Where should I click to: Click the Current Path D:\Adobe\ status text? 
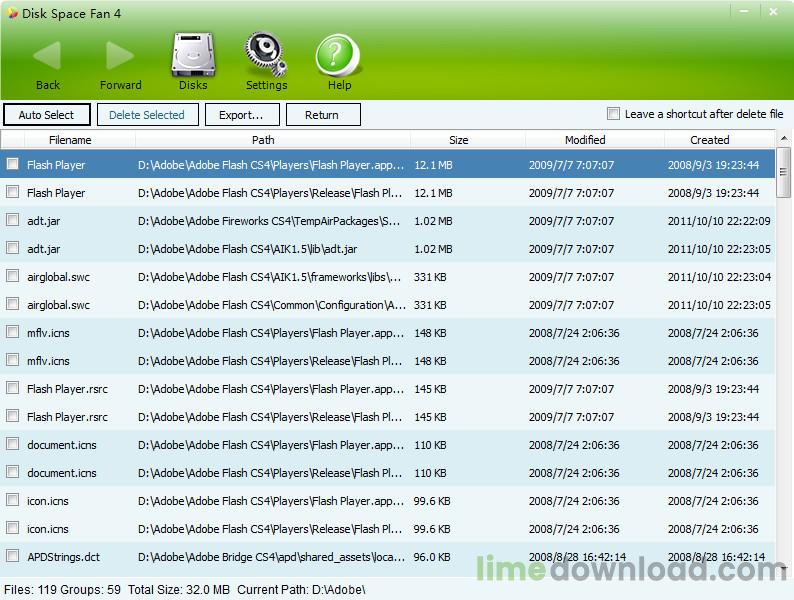(301, 590)
